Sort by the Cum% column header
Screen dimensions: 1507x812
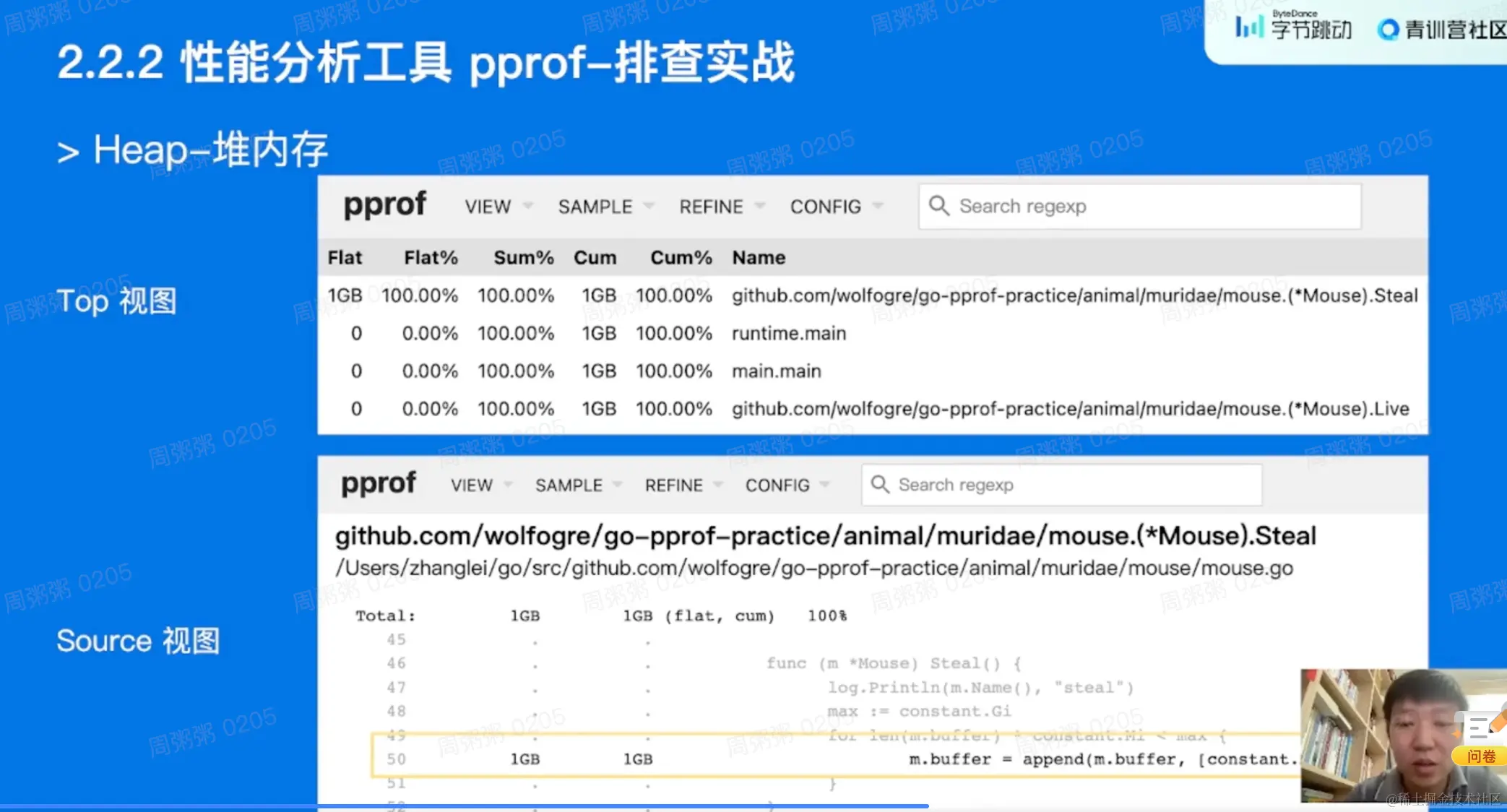point(681,258)
